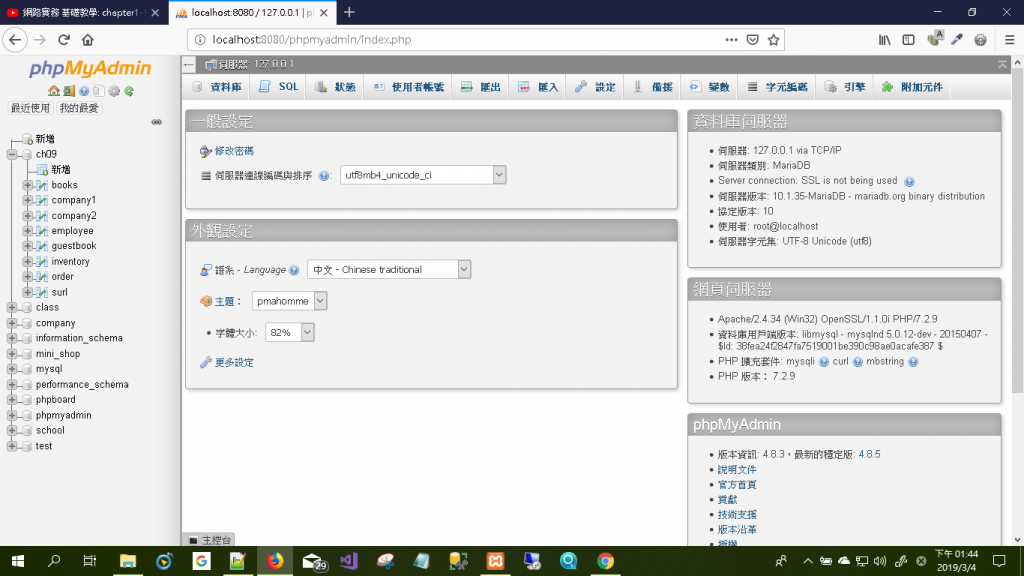Open Visual Studio from the taskbar
This screenshot has height=576, width=1024.
click(x=349, y=561)
